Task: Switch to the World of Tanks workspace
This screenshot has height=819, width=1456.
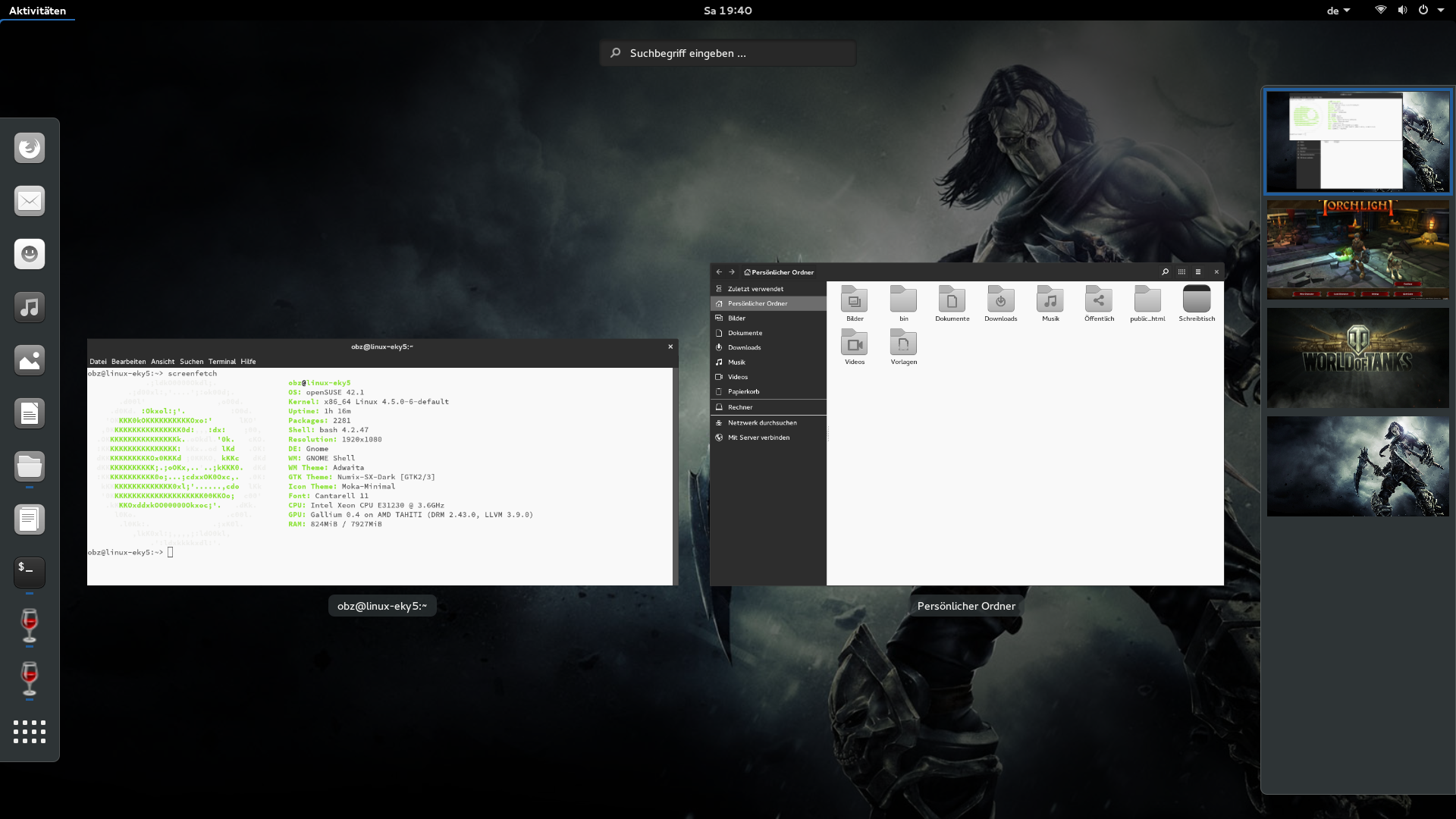Action: [x=1357, y=358]
